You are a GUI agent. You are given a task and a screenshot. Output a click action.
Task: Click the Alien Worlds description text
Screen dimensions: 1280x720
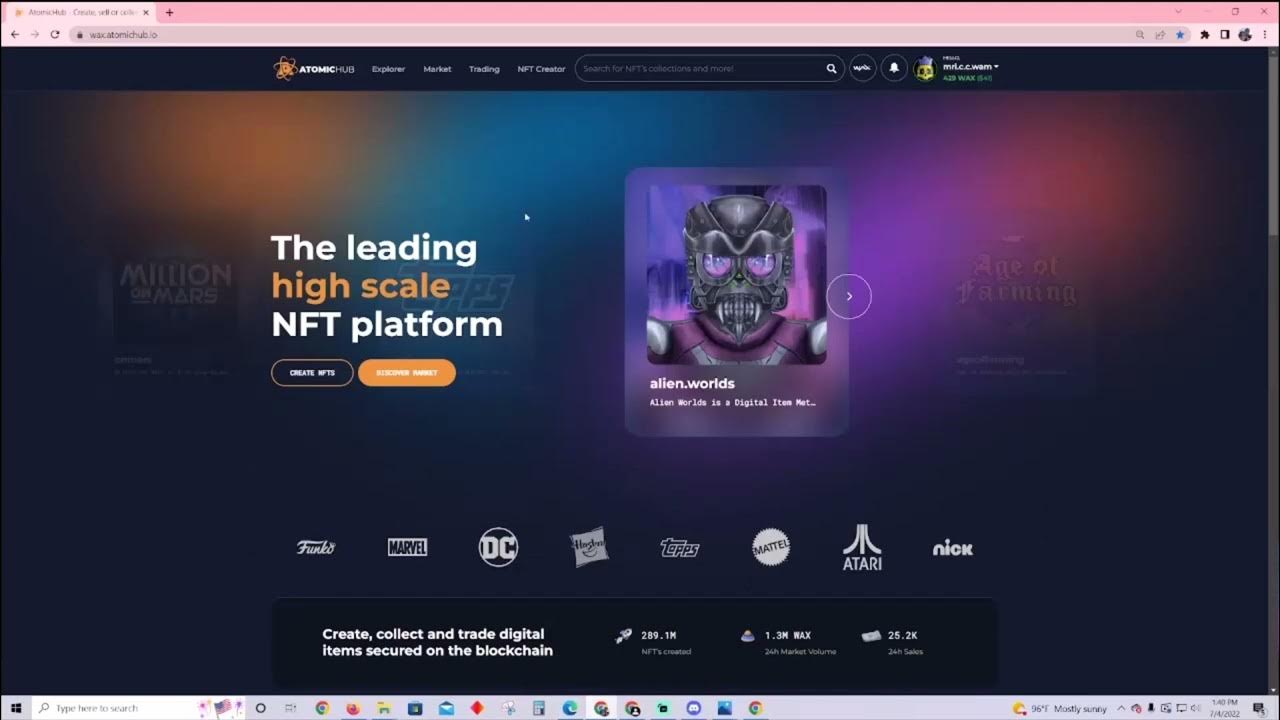pyautogui.click(x=732, y=403)
